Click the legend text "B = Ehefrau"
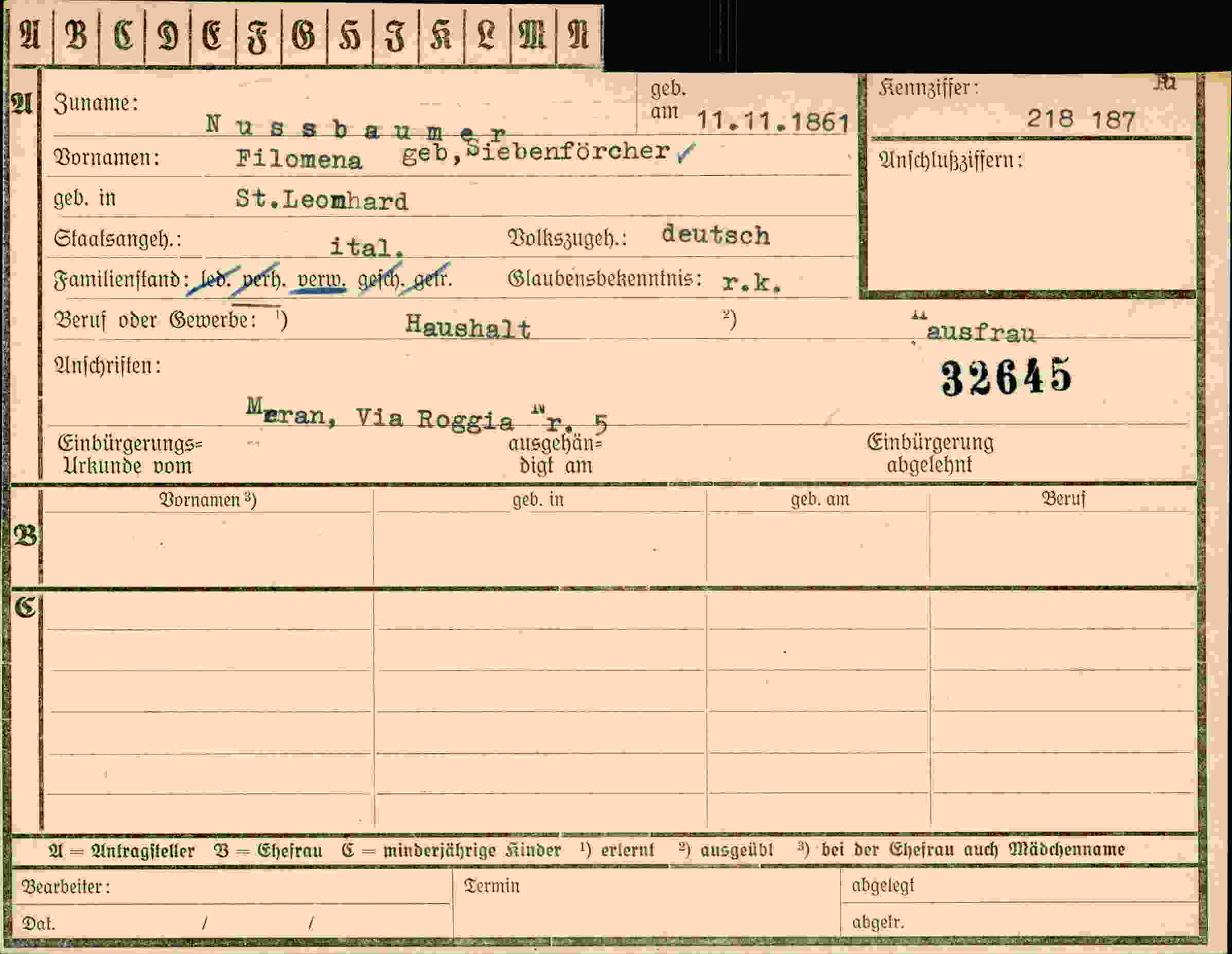 coord(268,851)
